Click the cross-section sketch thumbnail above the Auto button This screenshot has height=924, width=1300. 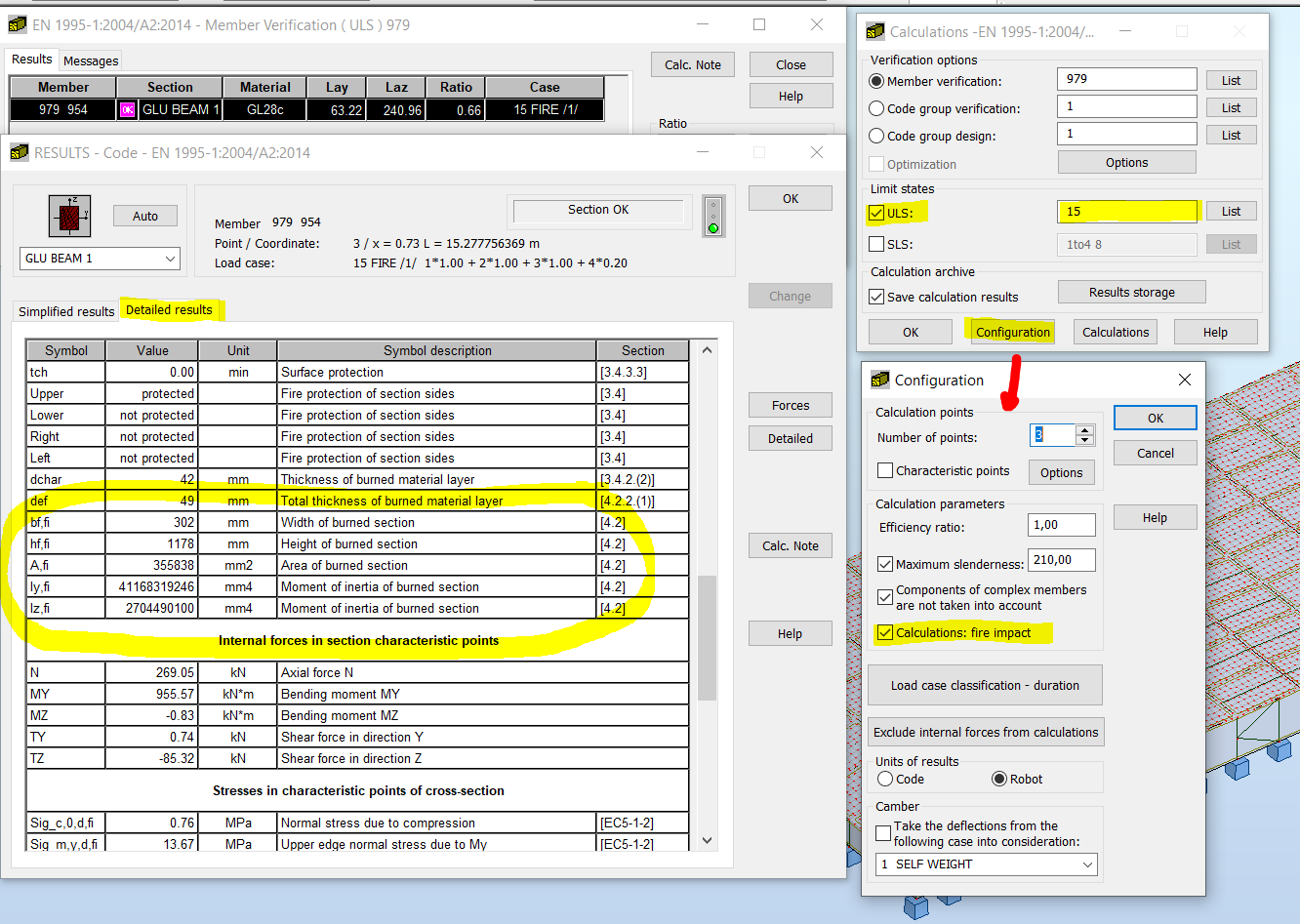click(69, 216)
